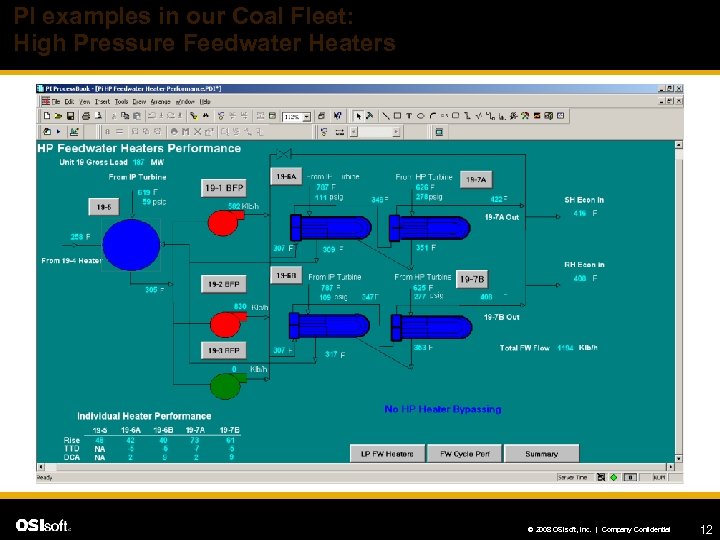Click the vertical scrollbar down arrow
Viewport: 720px width, 540px height.
pyautogui.click(x=679, y=458)
